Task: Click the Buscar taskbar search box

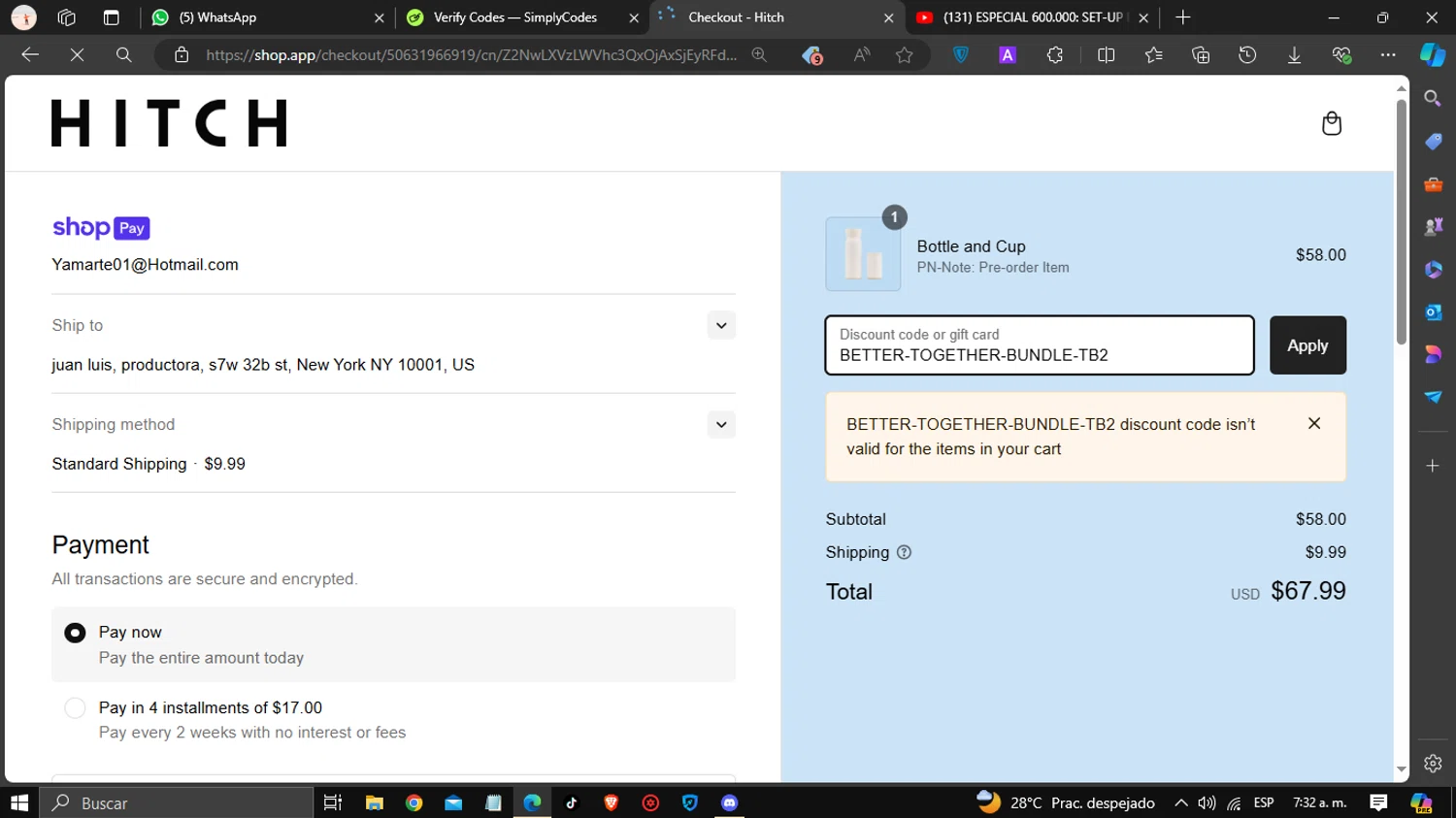Action: point(177,802)
